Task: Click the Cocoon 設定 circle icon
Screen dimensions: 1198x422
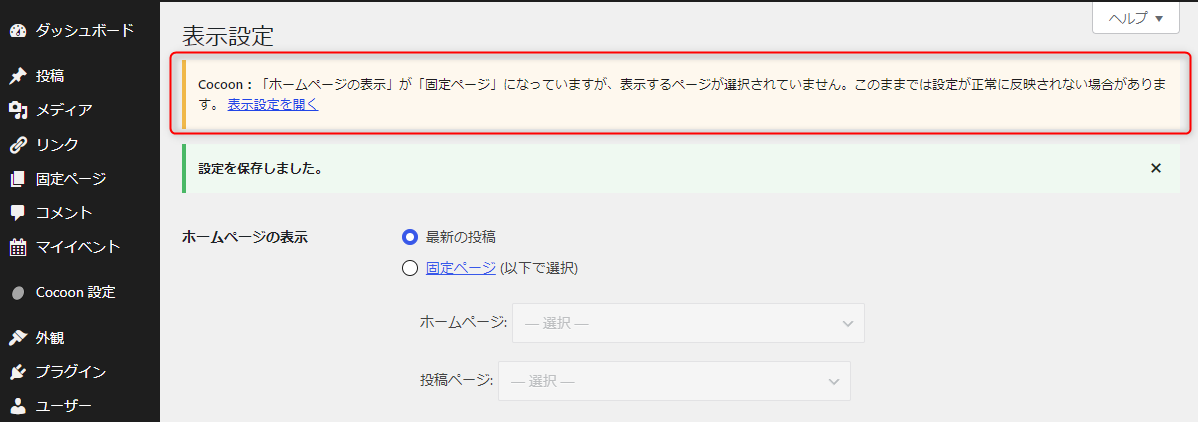Action: pos(17,293)
